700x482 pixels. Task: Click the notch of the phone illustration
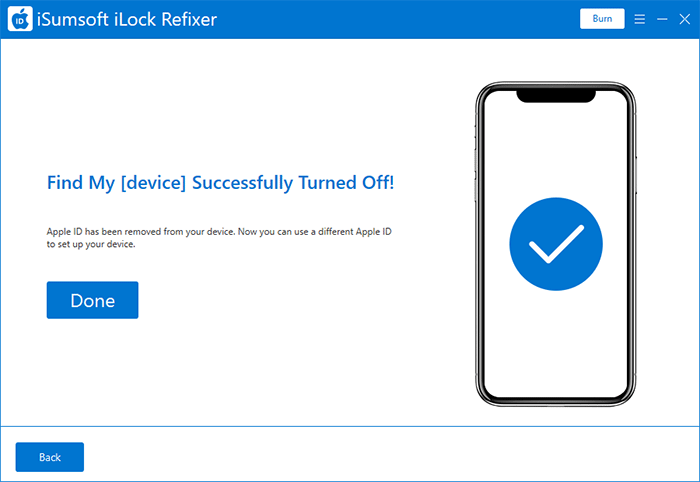point(556,96)
